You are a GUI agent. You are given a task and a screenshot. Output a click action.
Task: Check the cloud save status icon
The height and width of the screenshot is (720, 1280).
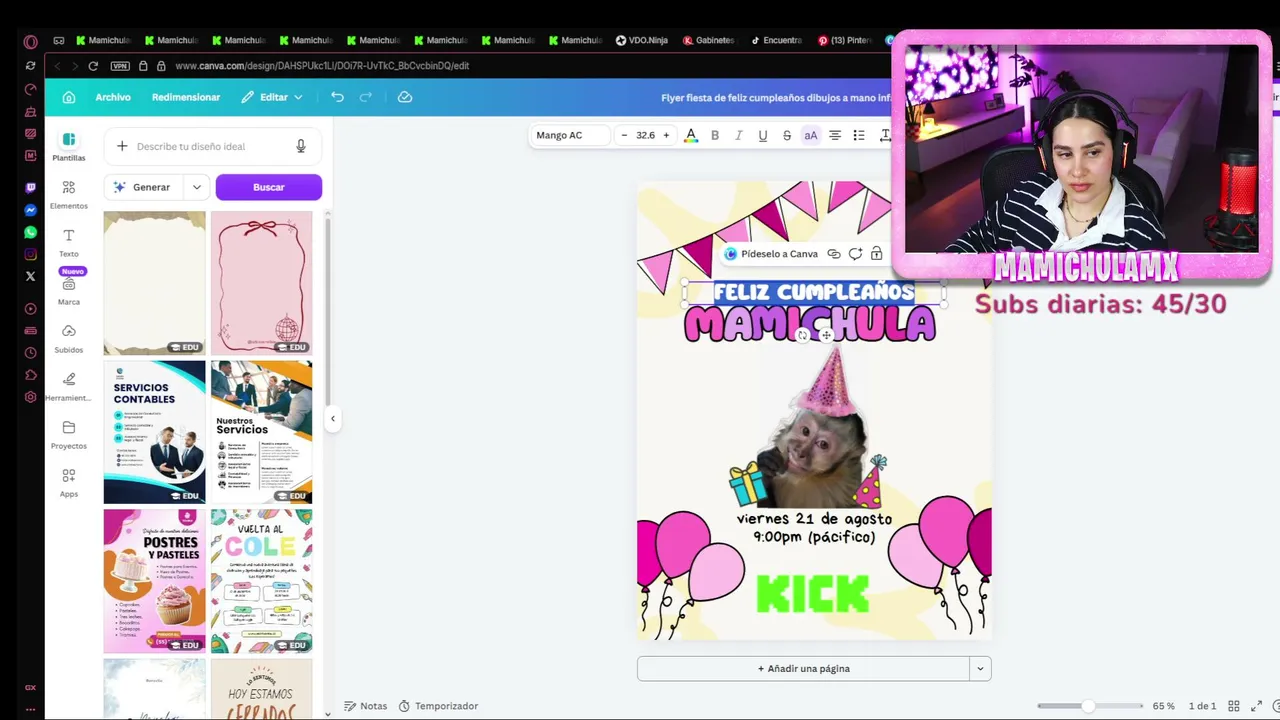pos(405,97)
